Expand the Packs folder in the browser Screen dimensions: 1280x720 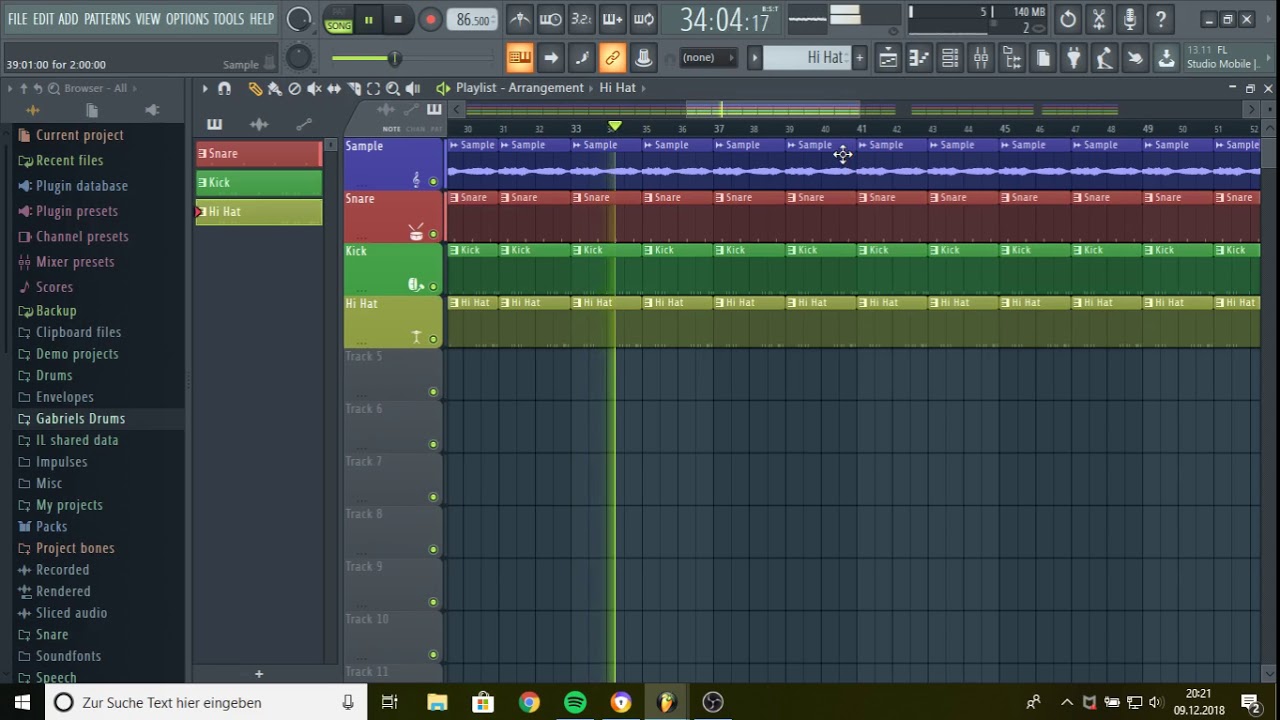52,527
